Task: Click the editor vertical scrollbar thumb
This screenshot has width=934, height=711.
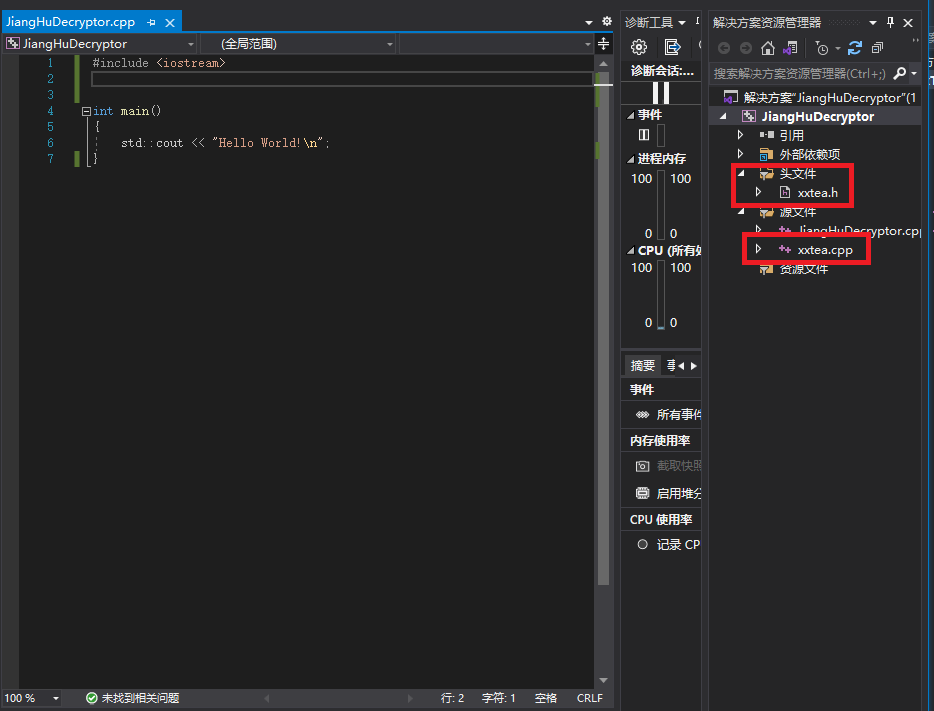Action: pyautogui.click(x=603, y=328)
